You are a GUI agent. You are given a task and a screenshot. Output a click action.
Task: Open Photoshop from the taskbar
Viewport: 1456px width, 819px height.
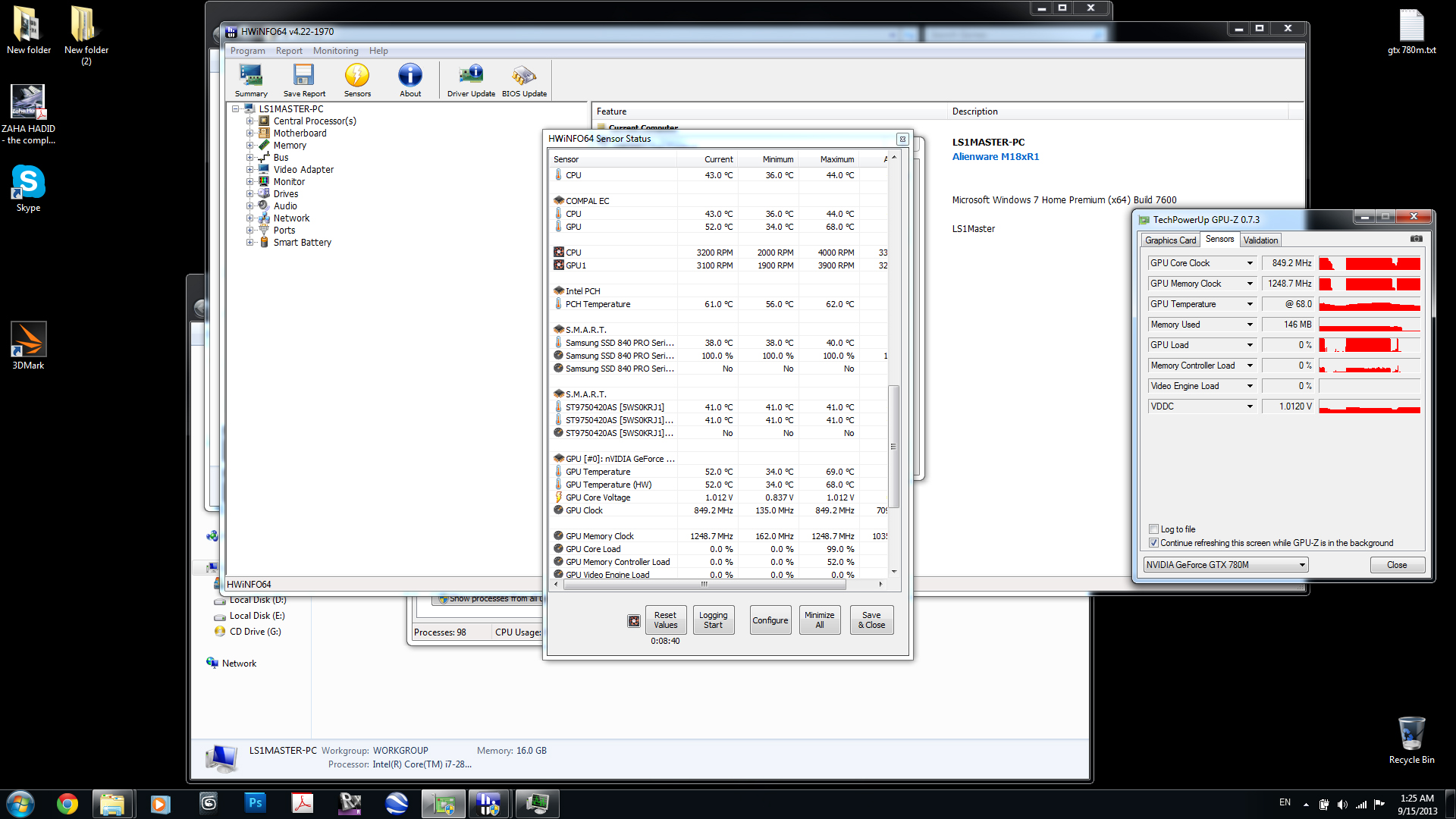[x=256, y=804]
